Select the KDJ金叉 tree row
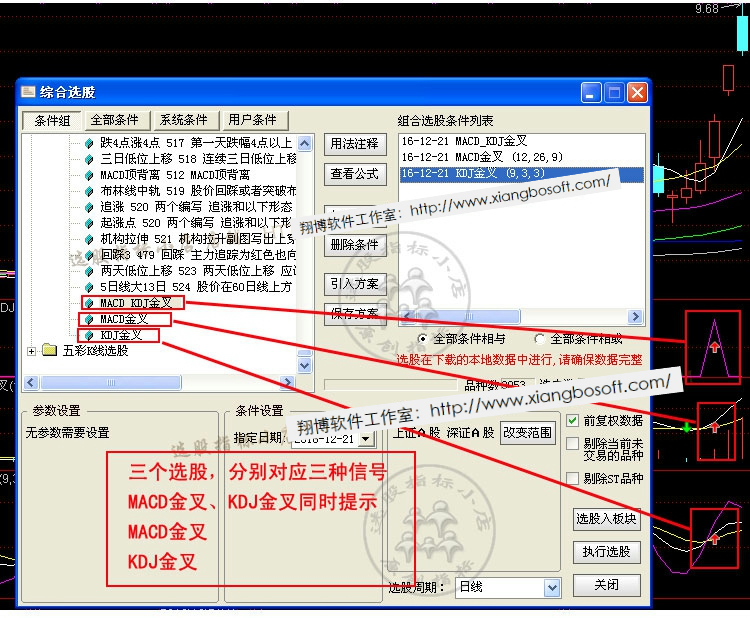 click(x=121, y=335)
